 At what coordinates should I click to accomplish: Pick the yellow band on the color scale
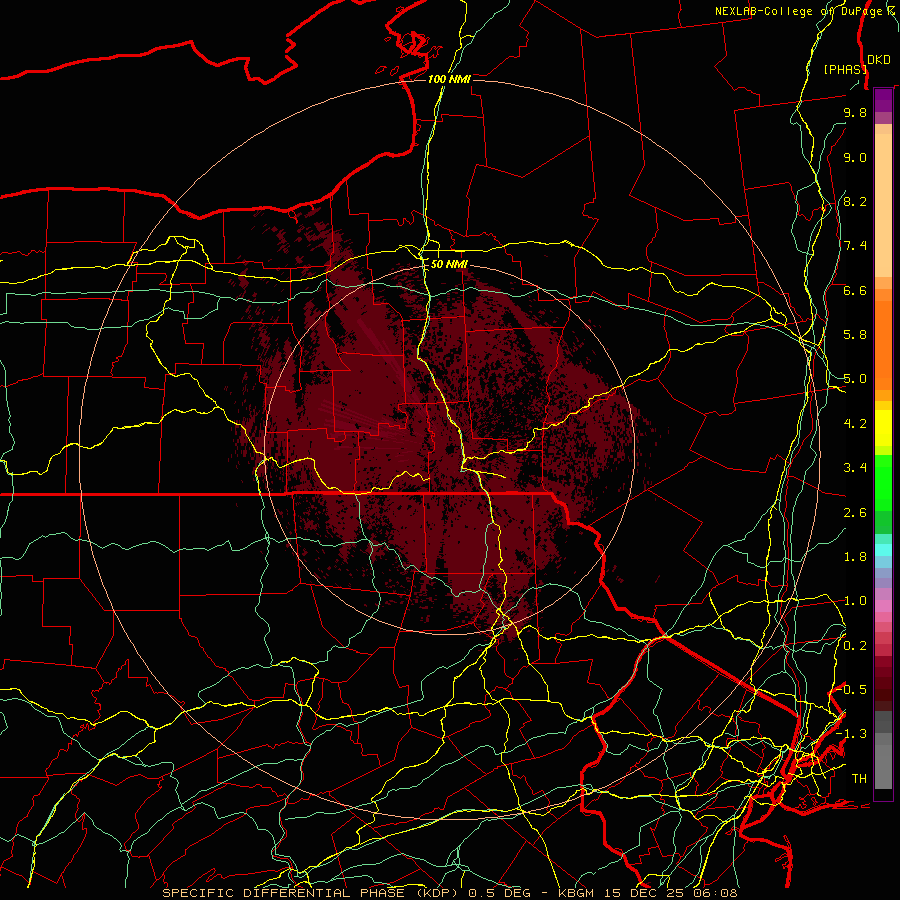(883, 428)
